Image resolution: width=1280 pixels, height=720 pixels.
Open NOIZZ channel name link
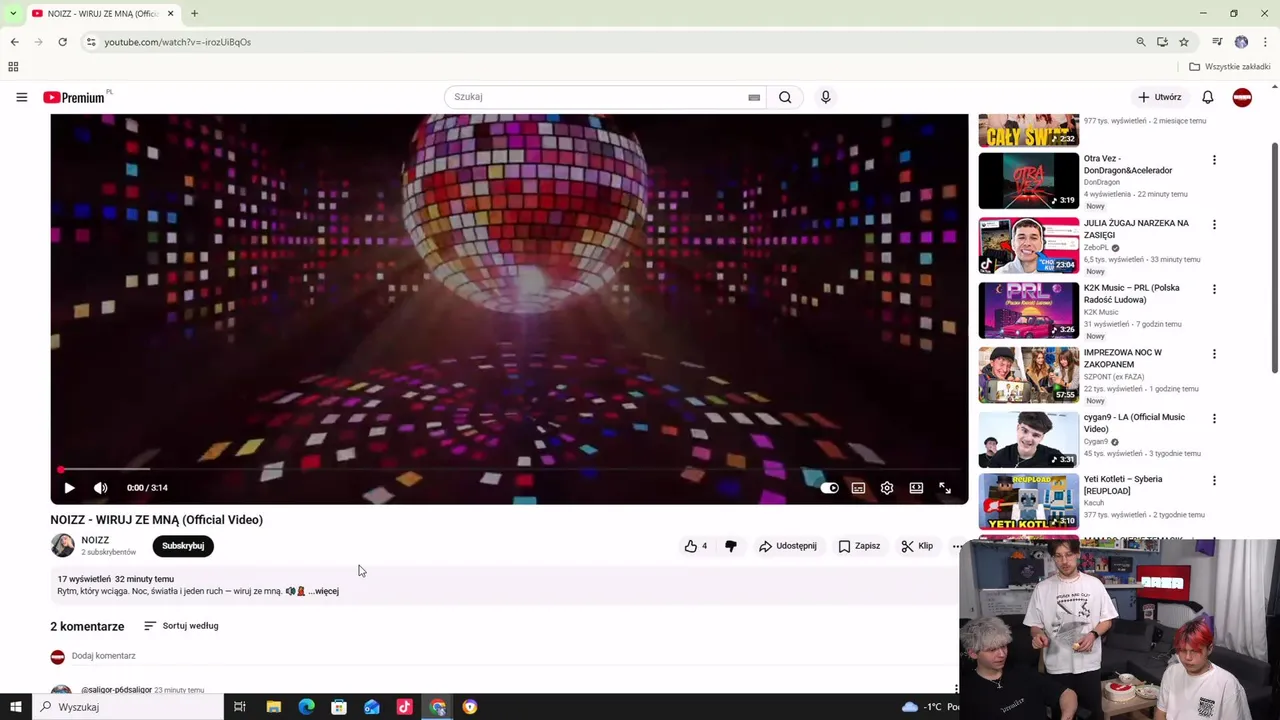coord(95,540)
